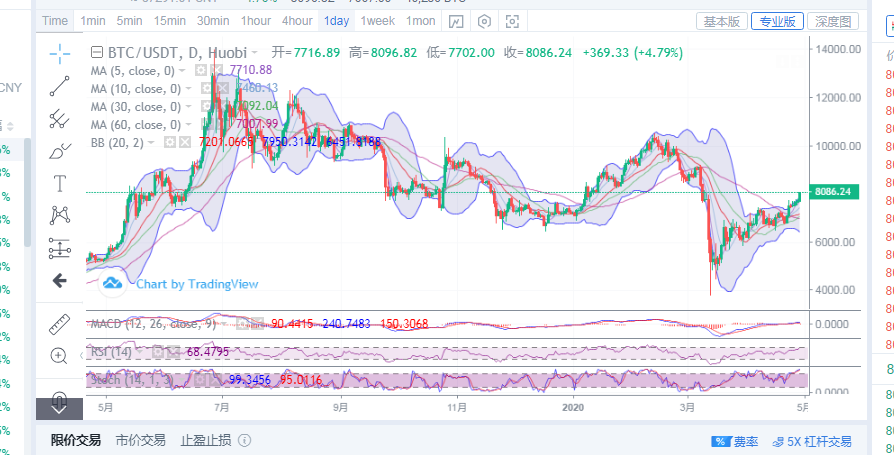The height and width of the screenshot is (455, 894).
Task: Open the 限价交易 limit order tab
Action: [75, 440]
